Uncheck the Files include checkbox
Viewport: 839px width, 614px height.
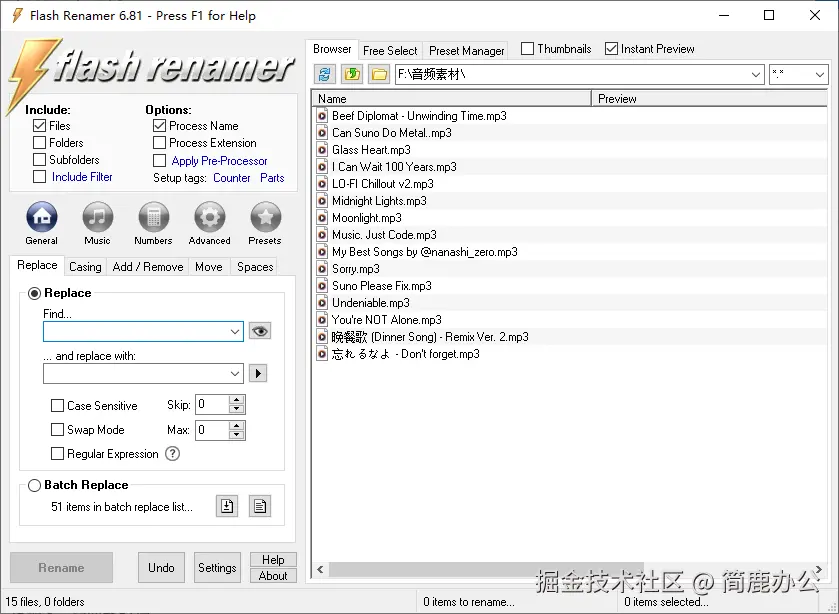pyautogui.click(x=39, y=126)
